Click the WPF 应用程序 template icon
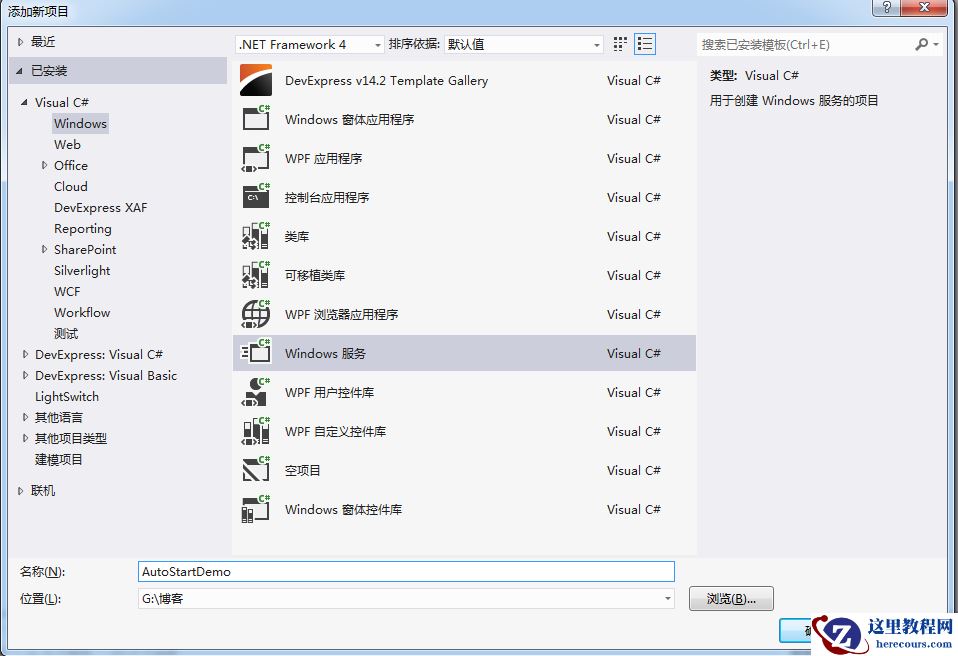 (x=256, y=158)
